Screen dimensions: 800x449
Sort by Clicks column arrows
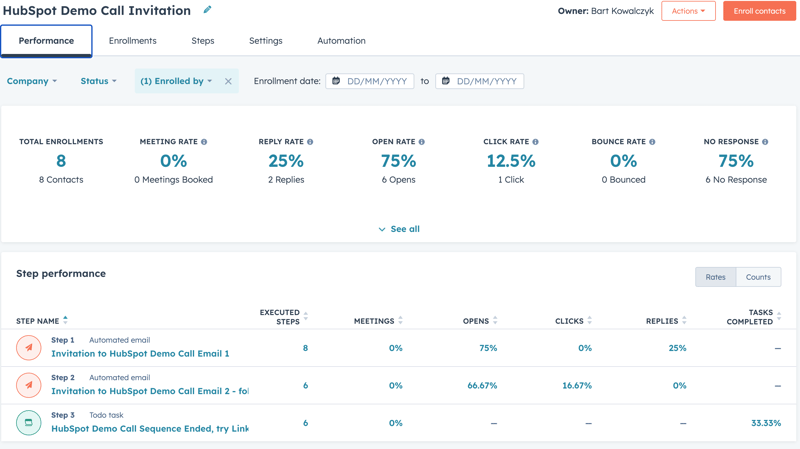[x=589, y=320]
